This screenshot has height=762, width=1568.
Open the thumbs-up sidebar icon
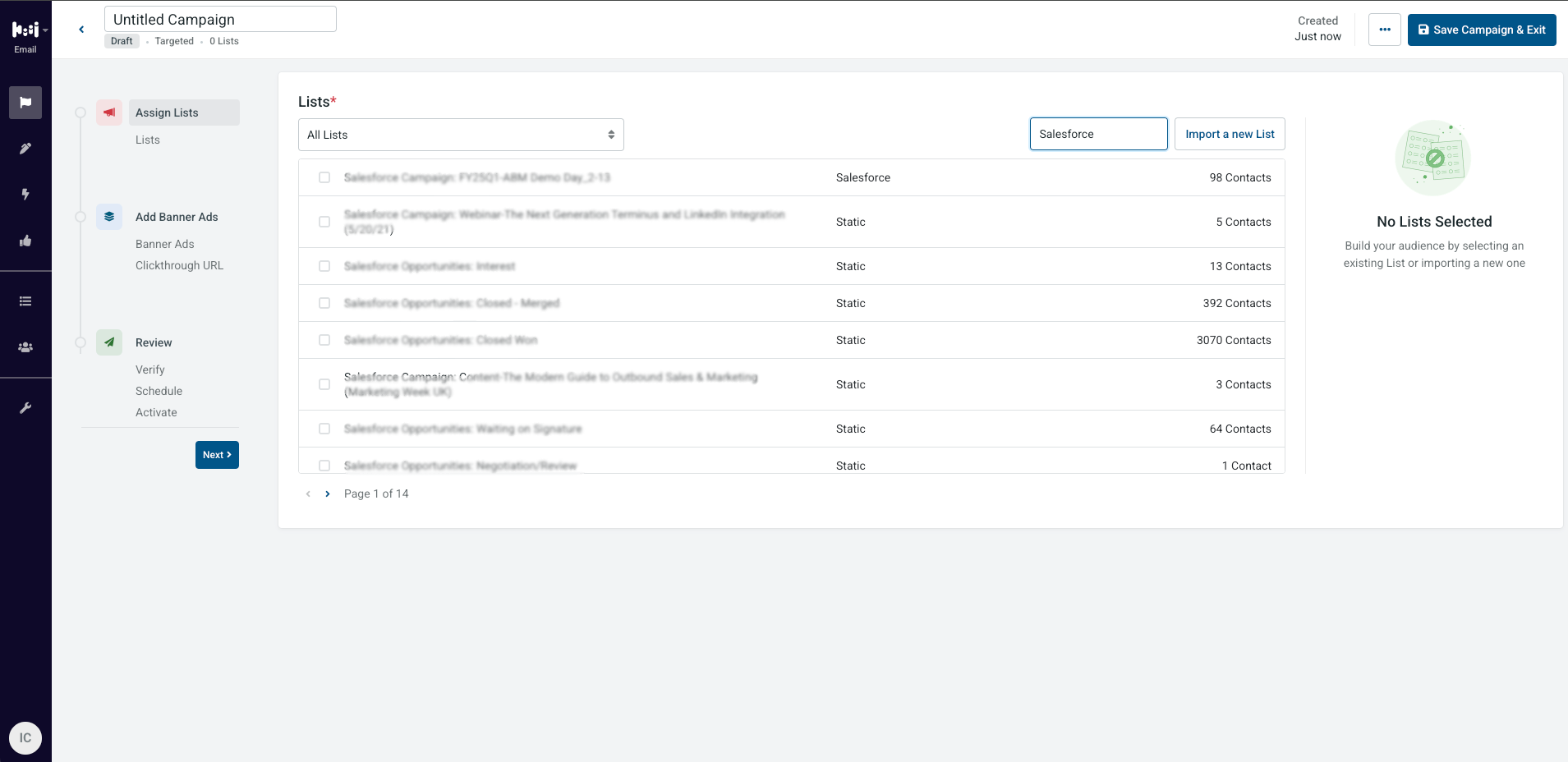[25, 241]
